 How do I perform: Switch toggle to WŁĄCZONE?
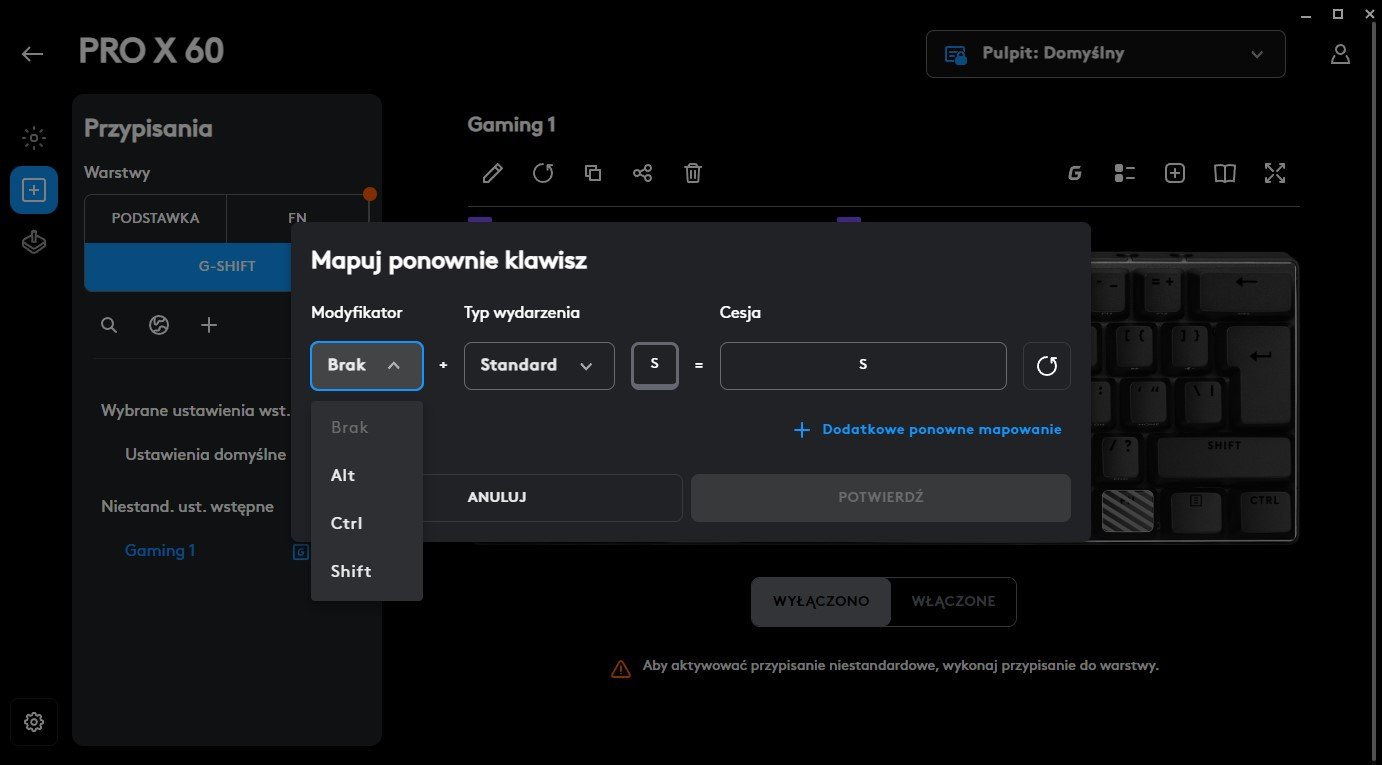953,602
